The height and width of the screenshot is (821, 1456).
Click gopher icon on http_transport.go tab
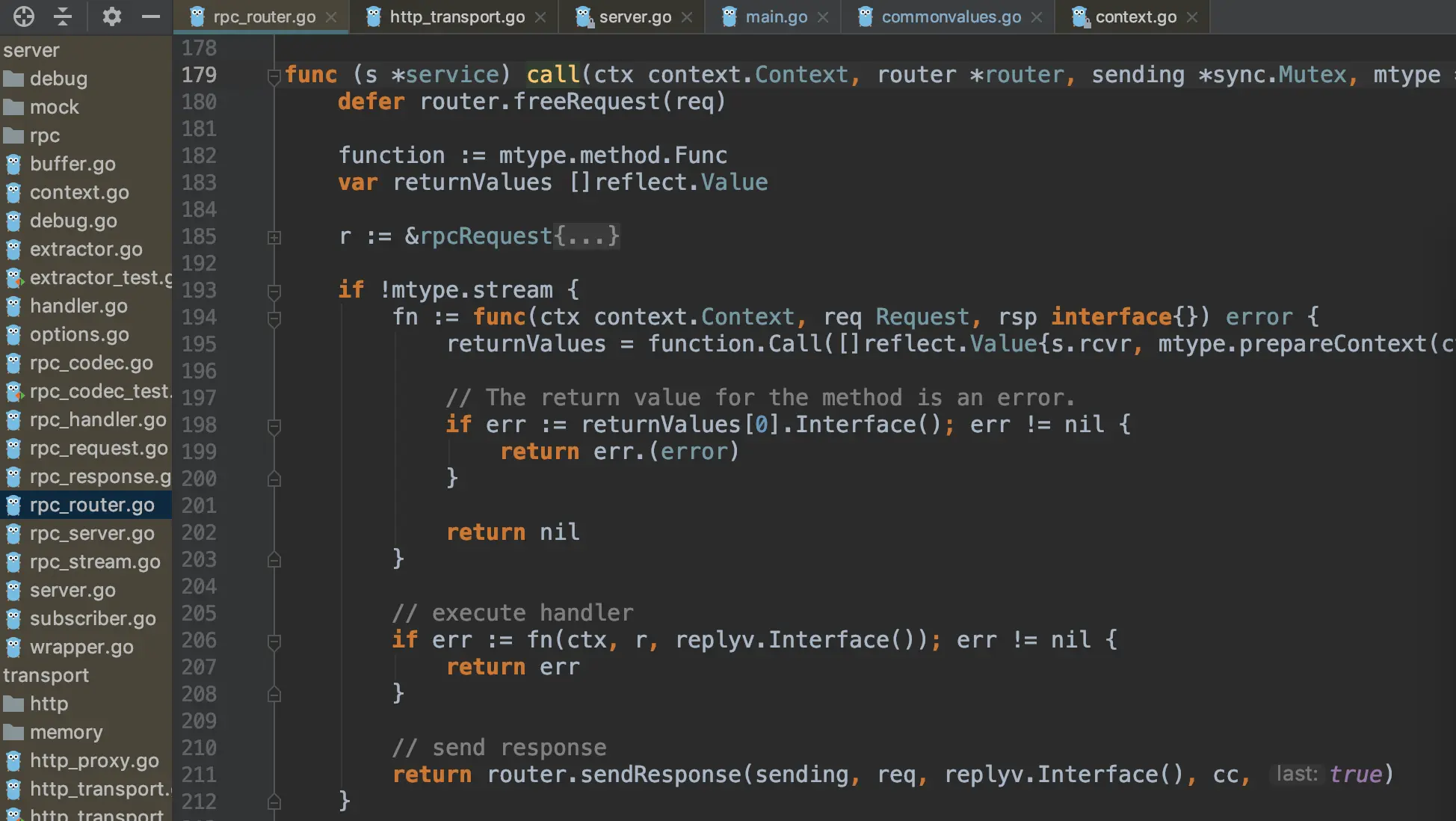pyautogui.click(x=374, y=16)
